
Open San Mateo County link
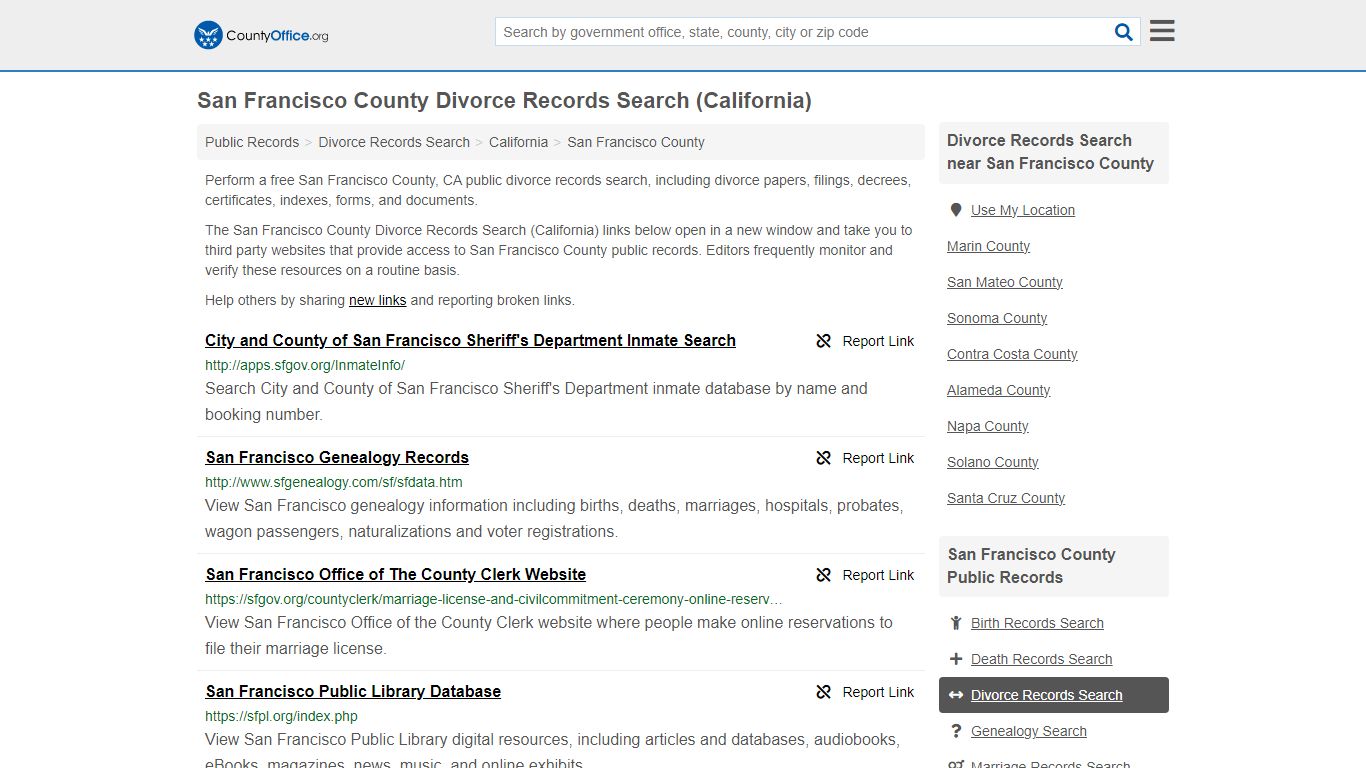click(1005, 282)
